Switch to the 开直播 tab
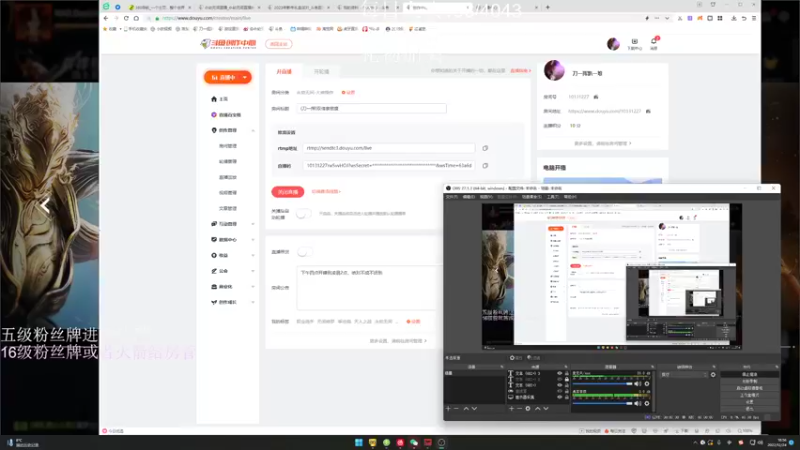The width and height of the screenshot is (800, 450). [284, 71]
